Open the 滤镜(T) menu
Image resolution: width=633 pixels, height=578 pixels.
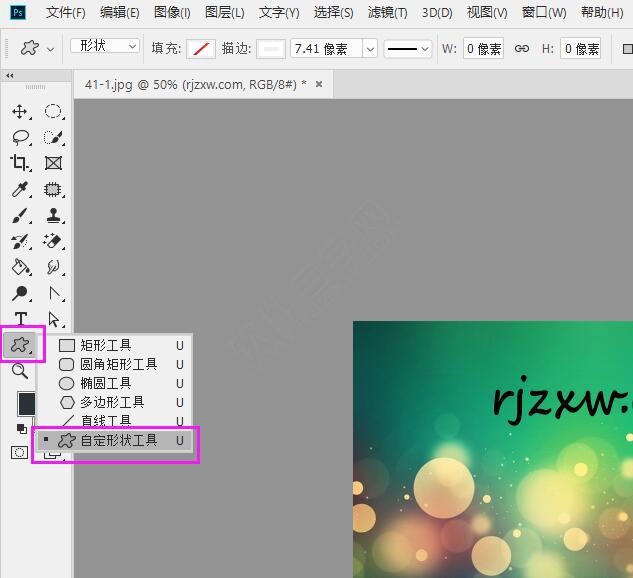pos(387,13)
